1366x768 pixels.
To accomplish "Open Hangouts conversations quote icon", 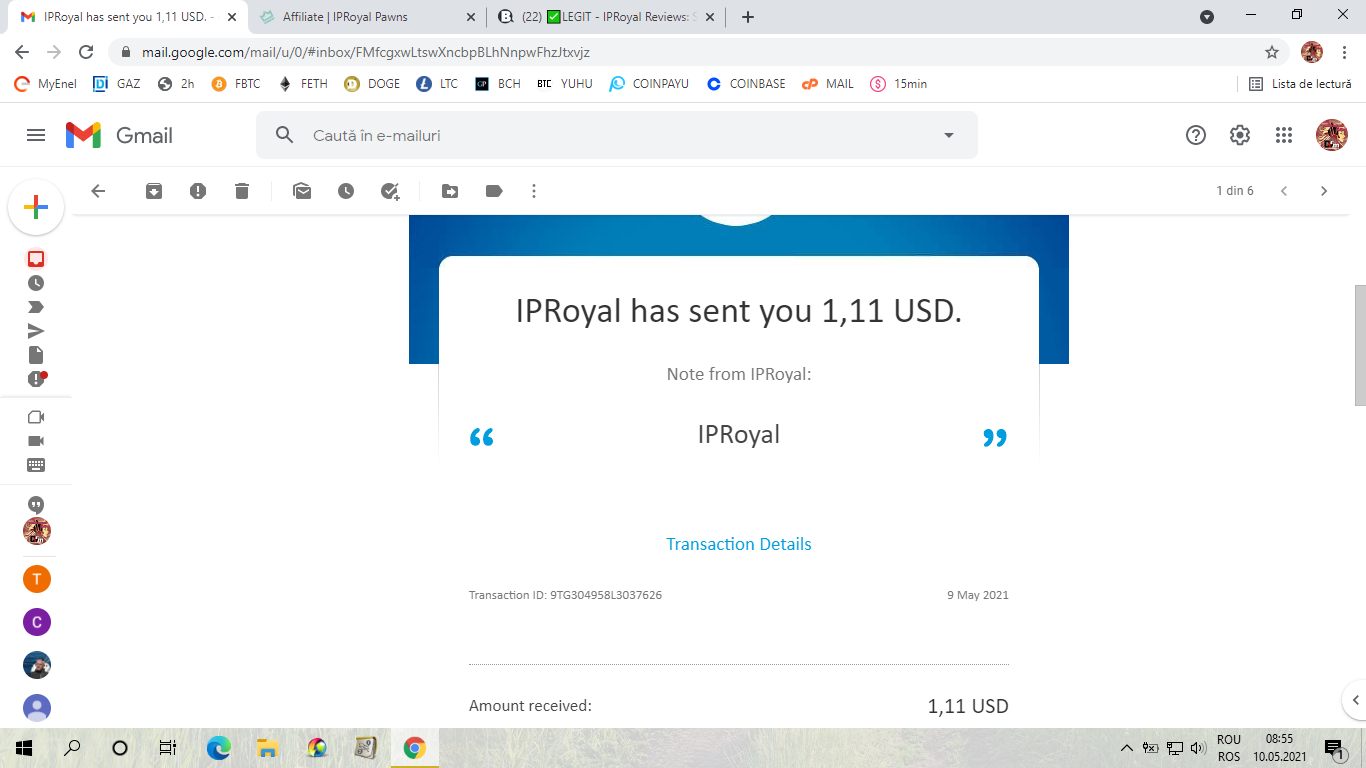I will click(x=36, y=505).
